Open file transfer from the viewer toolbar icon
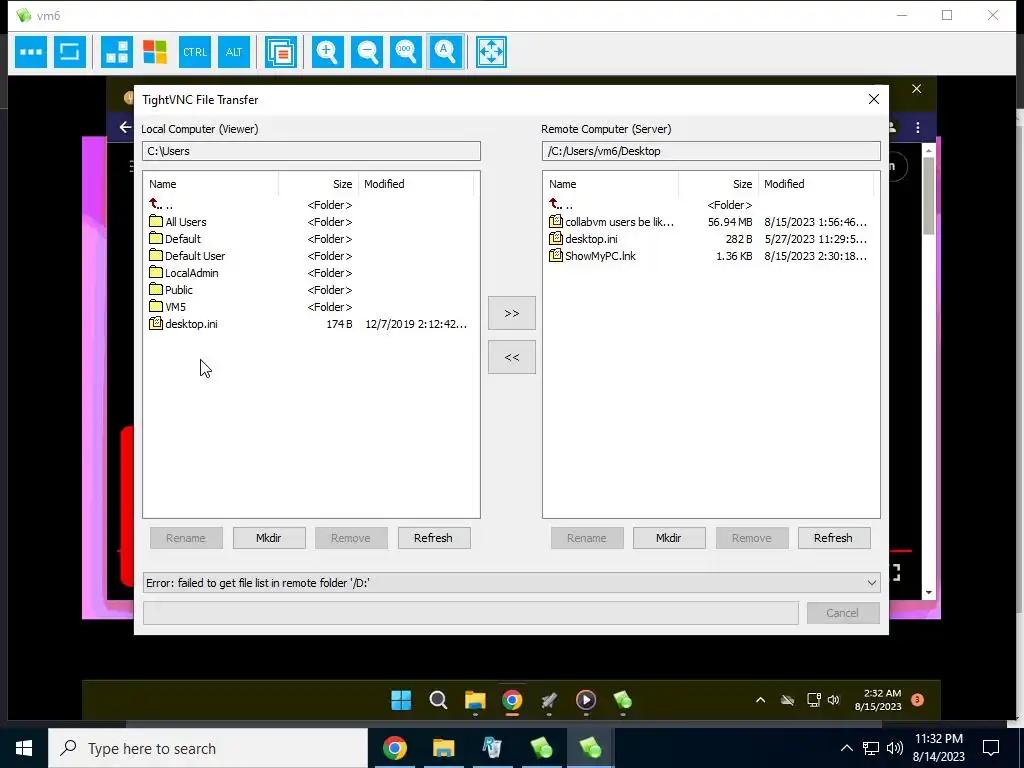Screen dimensions: 1024x768 tap(281, 52)
